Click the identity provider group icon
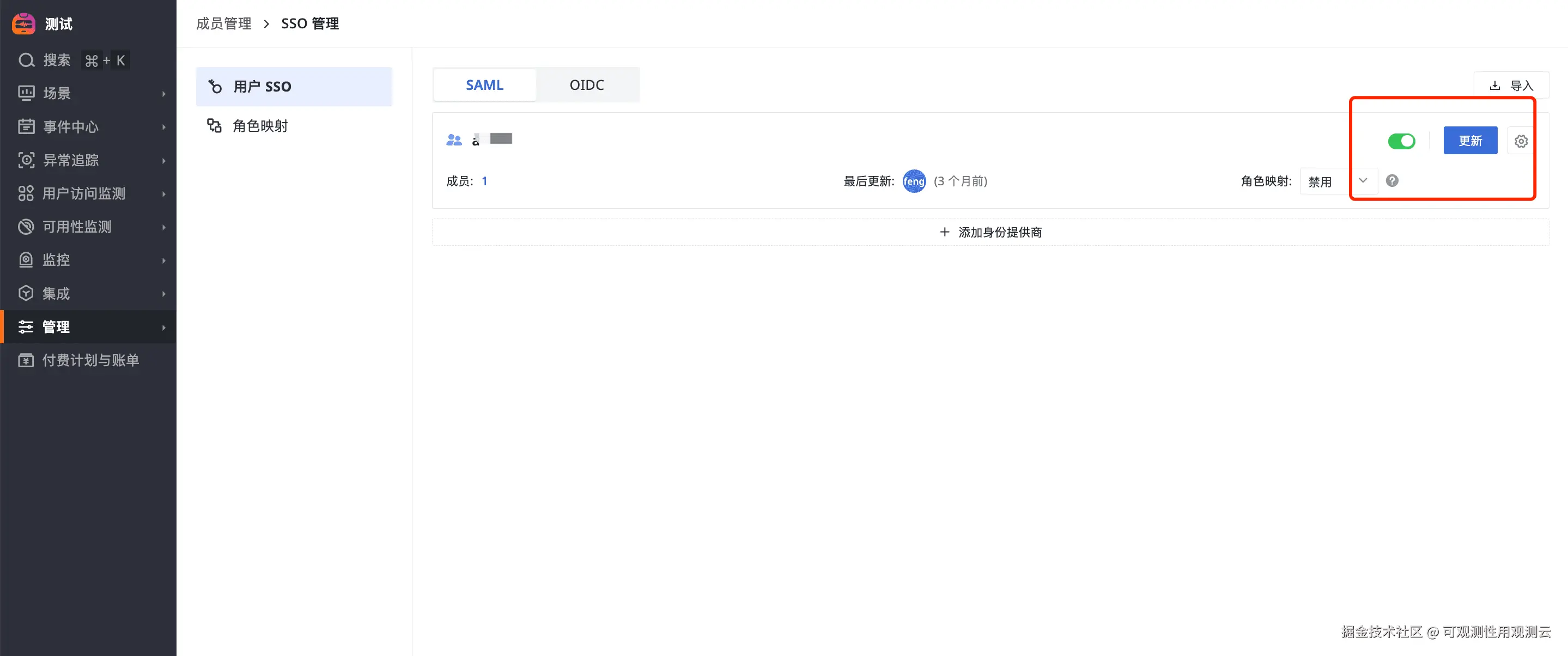 tap(453, 140)
